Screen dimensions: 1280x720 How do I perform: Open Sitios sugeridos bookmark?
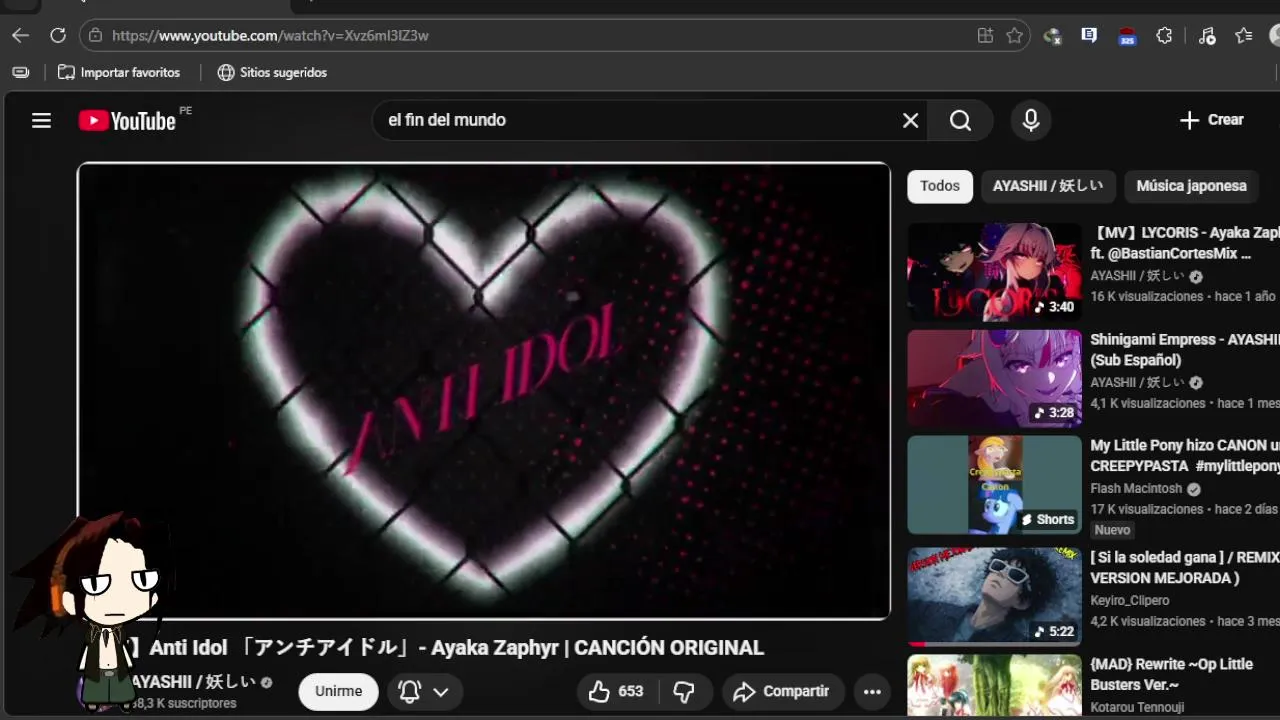point(272,72)
